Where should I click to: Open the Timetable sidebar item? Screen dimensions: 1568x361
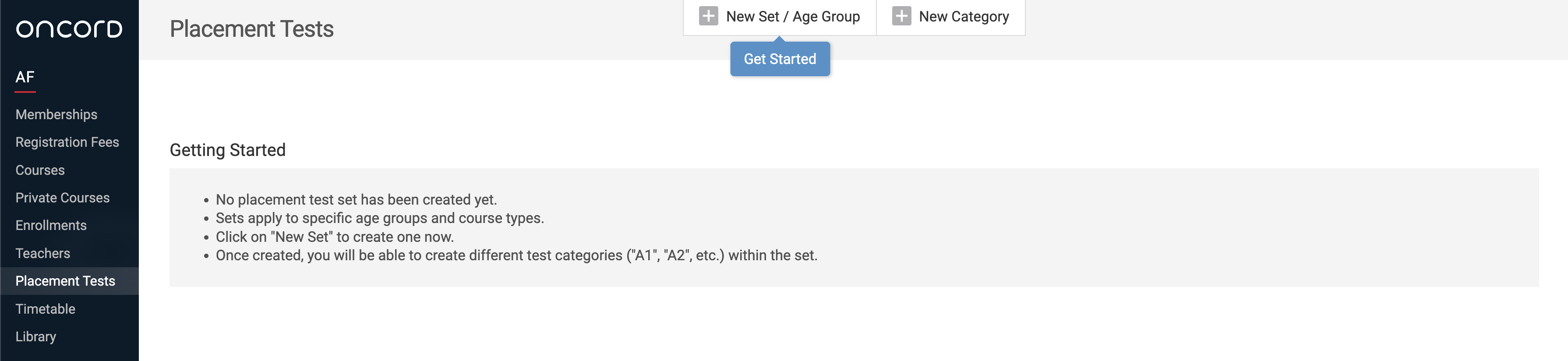click(45, 308)
